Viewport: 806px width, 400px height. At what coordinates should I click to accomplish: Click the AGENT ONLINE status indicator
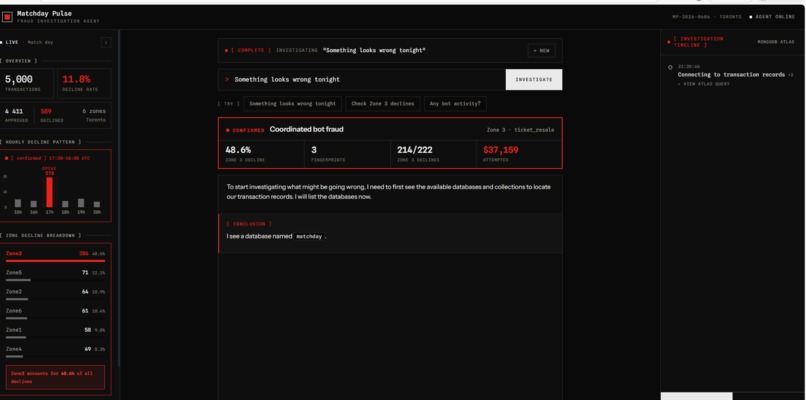772,17
